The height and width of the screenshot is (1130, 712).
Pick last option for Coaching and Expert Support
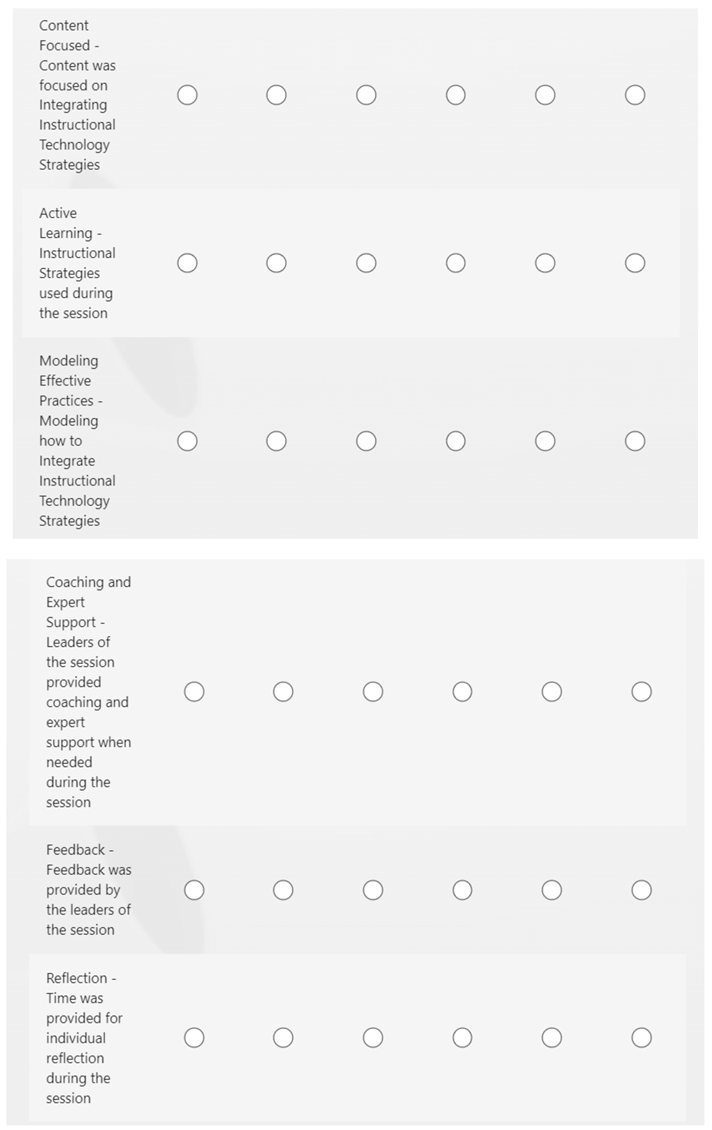click(642, 692)
